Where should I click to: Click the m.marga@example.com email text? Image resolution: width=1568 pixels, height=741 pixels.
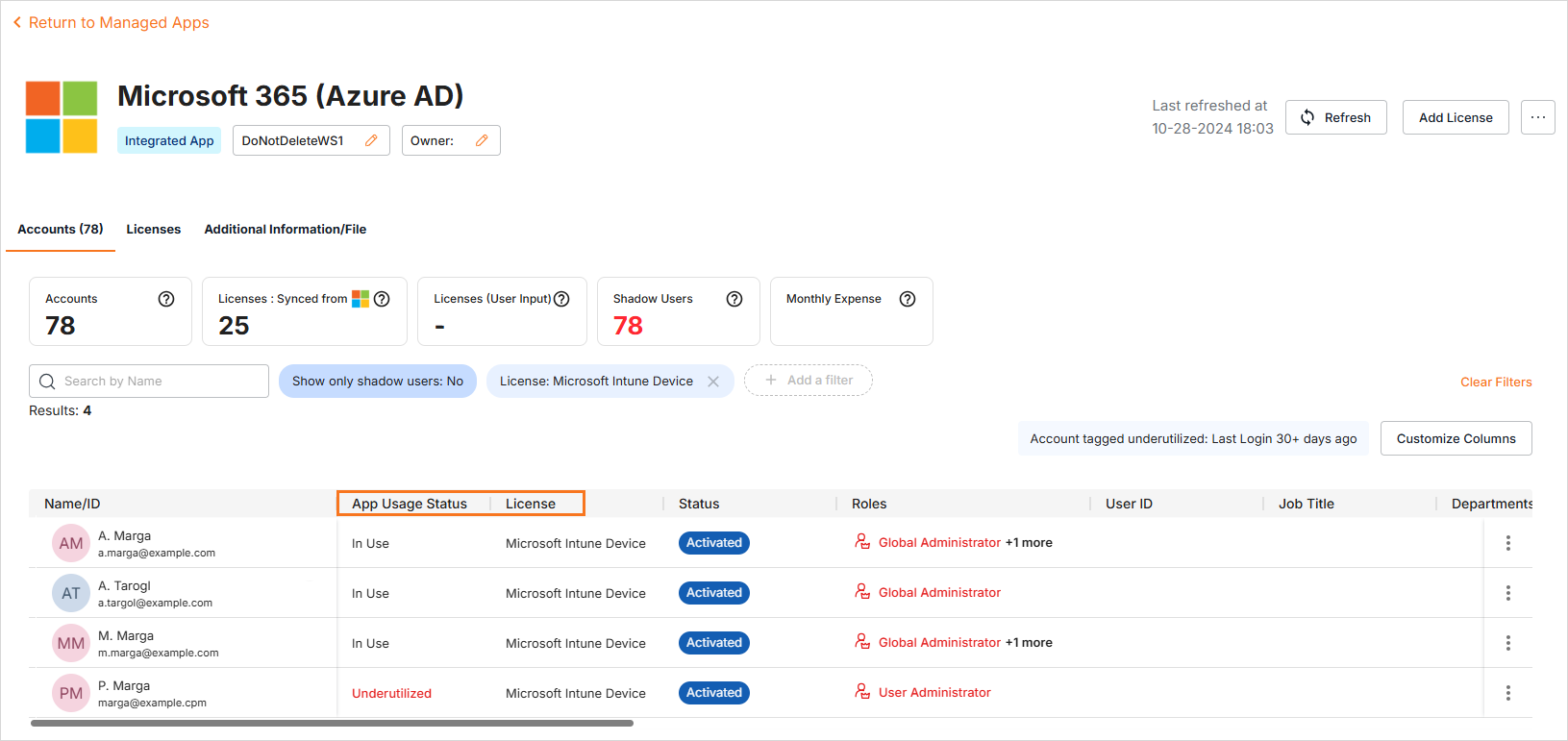tap(158, 654)
